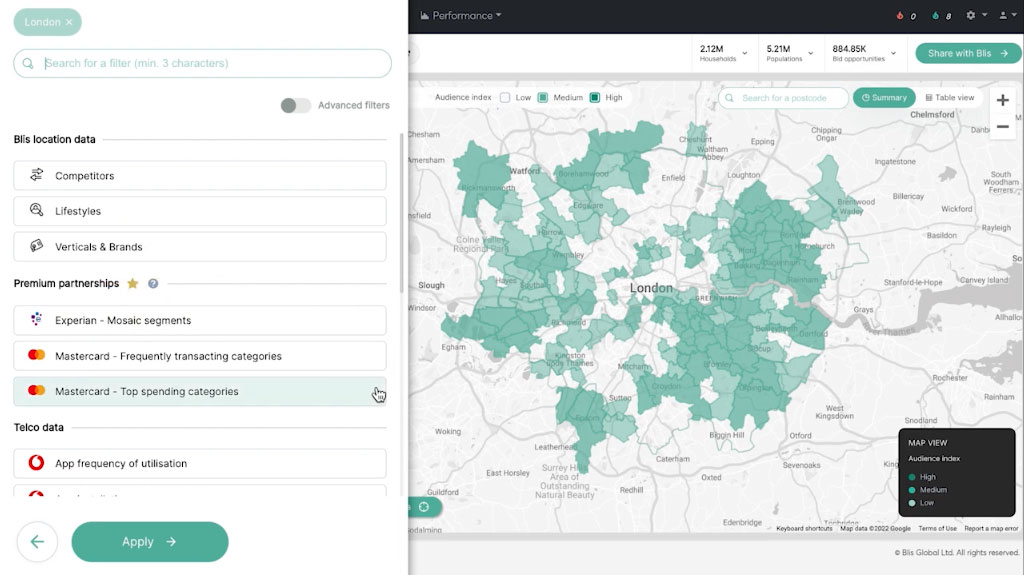Click Mastercard logo beside Top spending categories
This screenshot has height=575, width=1024.
click(37, 390)
